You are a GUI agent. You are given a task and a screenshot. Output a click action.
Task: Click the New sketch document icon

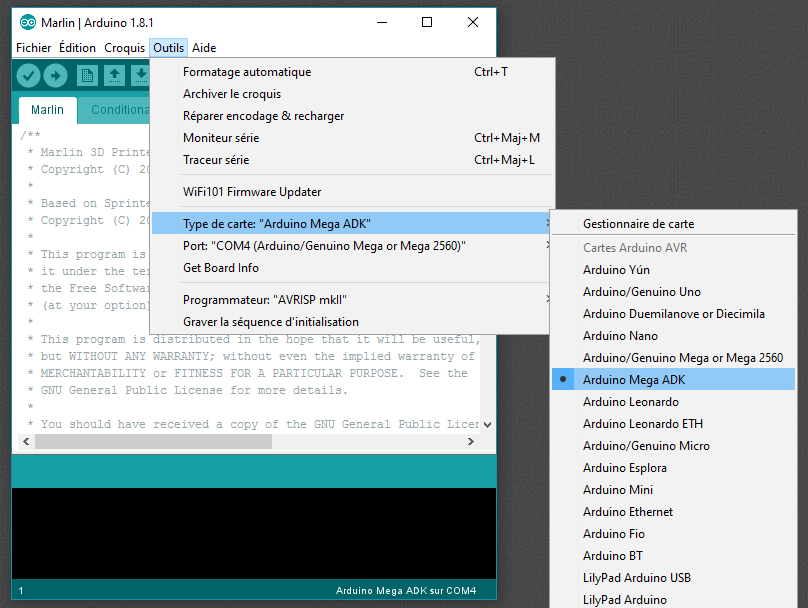[x=88, y=75]
